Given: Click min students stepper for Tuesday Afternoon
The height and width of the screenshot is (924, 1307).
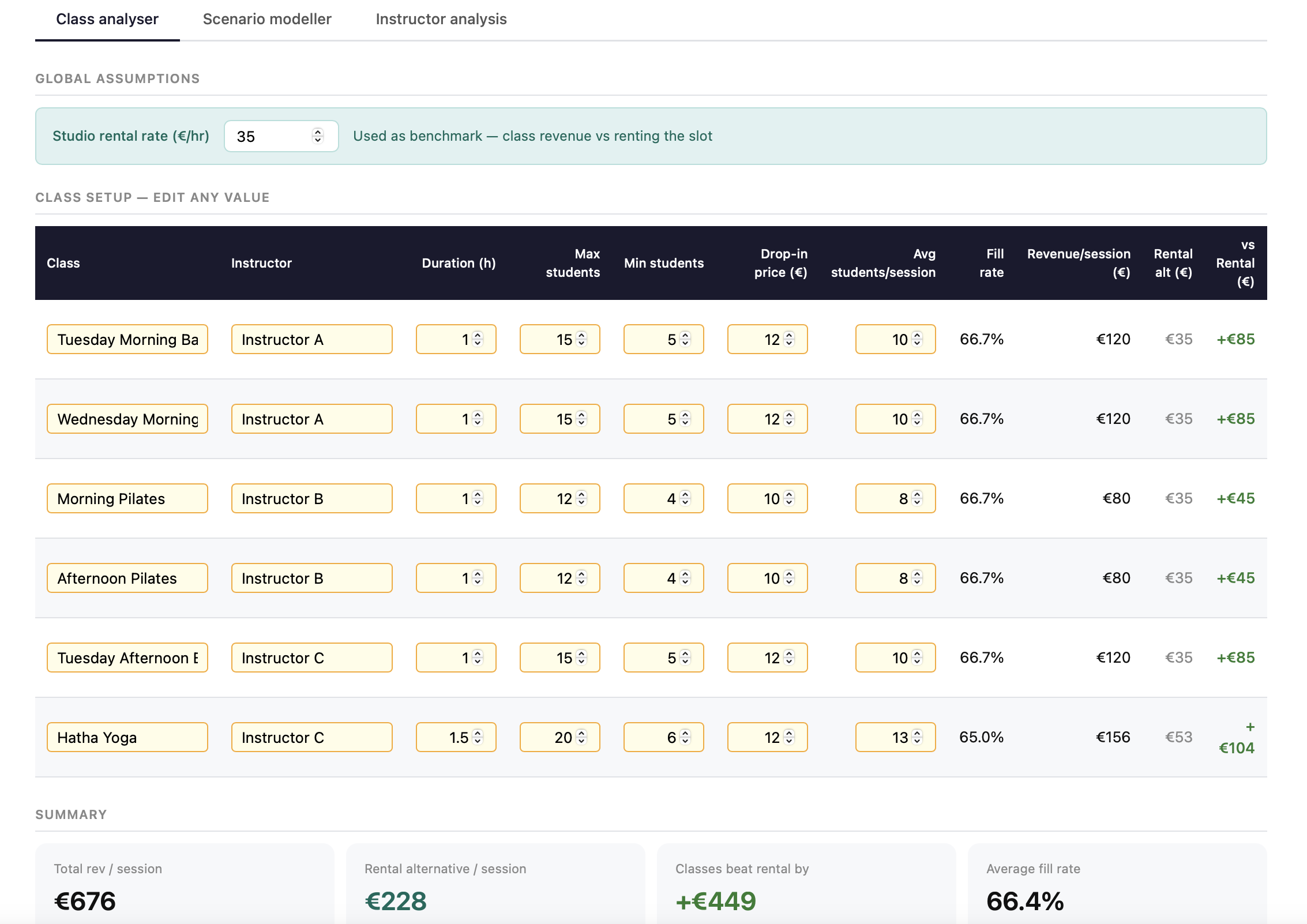Looking at the screenshot, I should [685, 658].
